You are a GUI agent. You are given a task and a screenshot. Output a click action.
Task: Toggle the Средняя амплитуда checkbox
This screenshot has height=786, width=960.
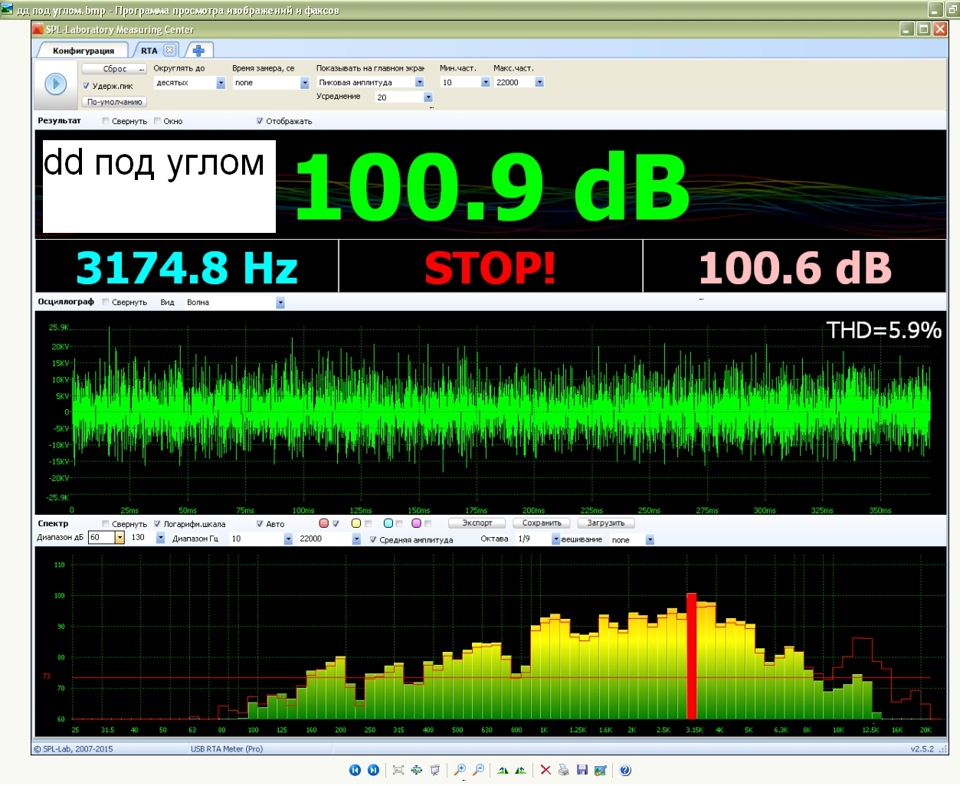(373, 540)
